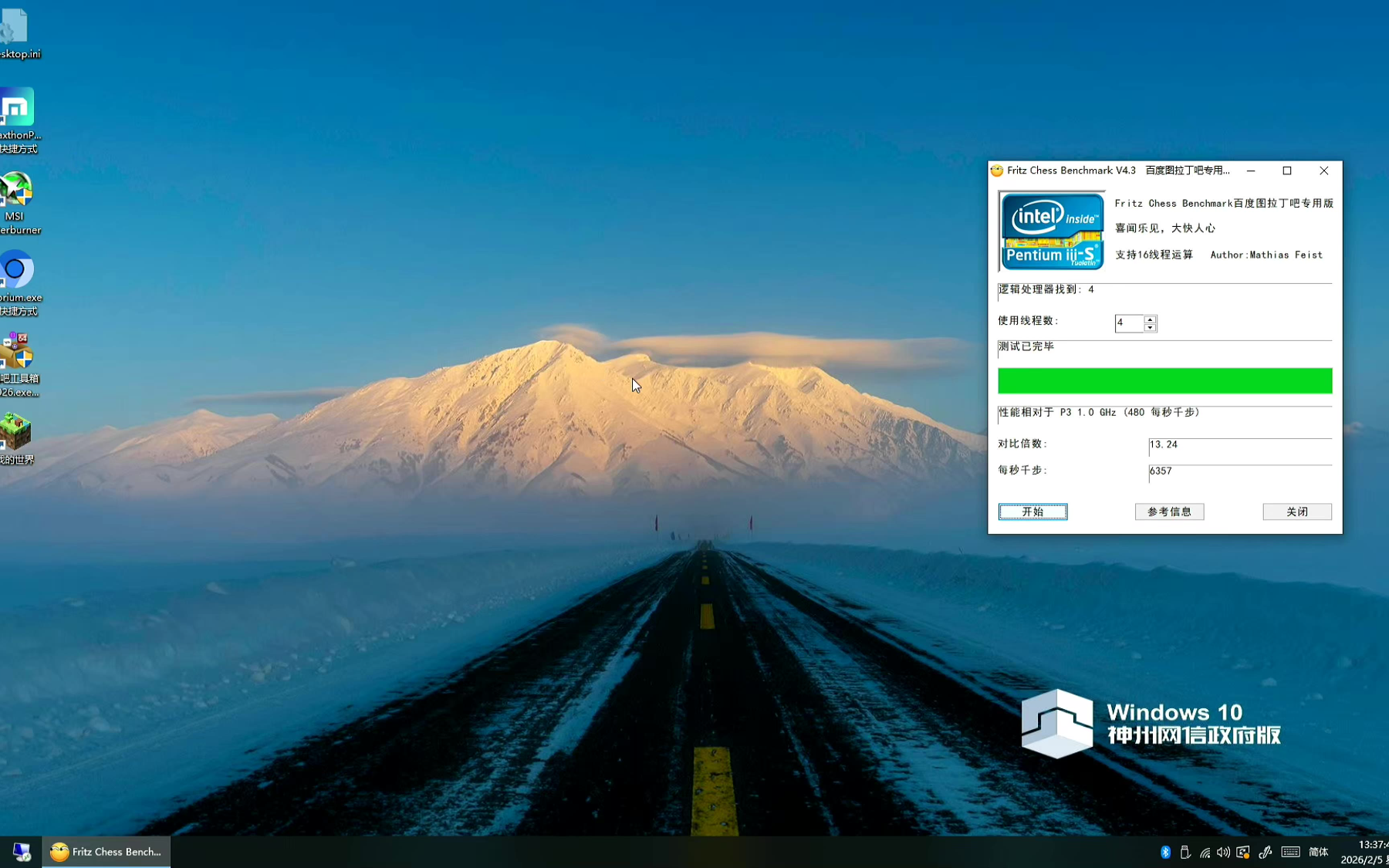Open 参考信息 reference info button

point(1169,512)
